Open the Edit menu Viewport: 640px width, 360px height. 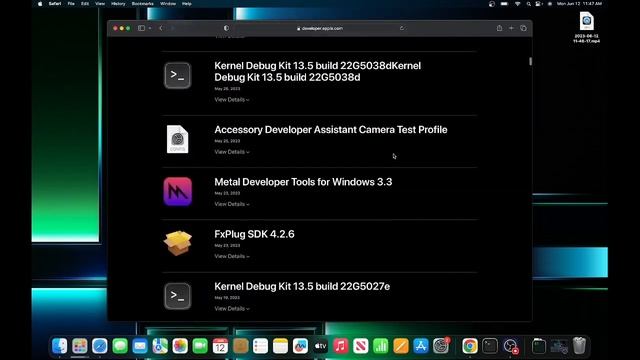point(85,4)
